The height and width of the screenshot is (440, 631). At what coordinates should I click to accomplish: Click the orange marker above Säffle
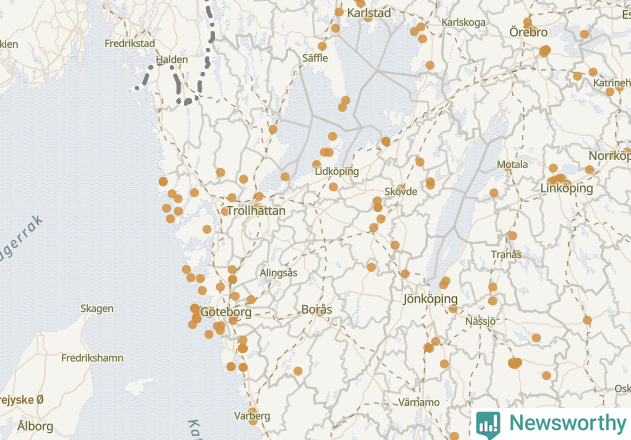[322, 46]
